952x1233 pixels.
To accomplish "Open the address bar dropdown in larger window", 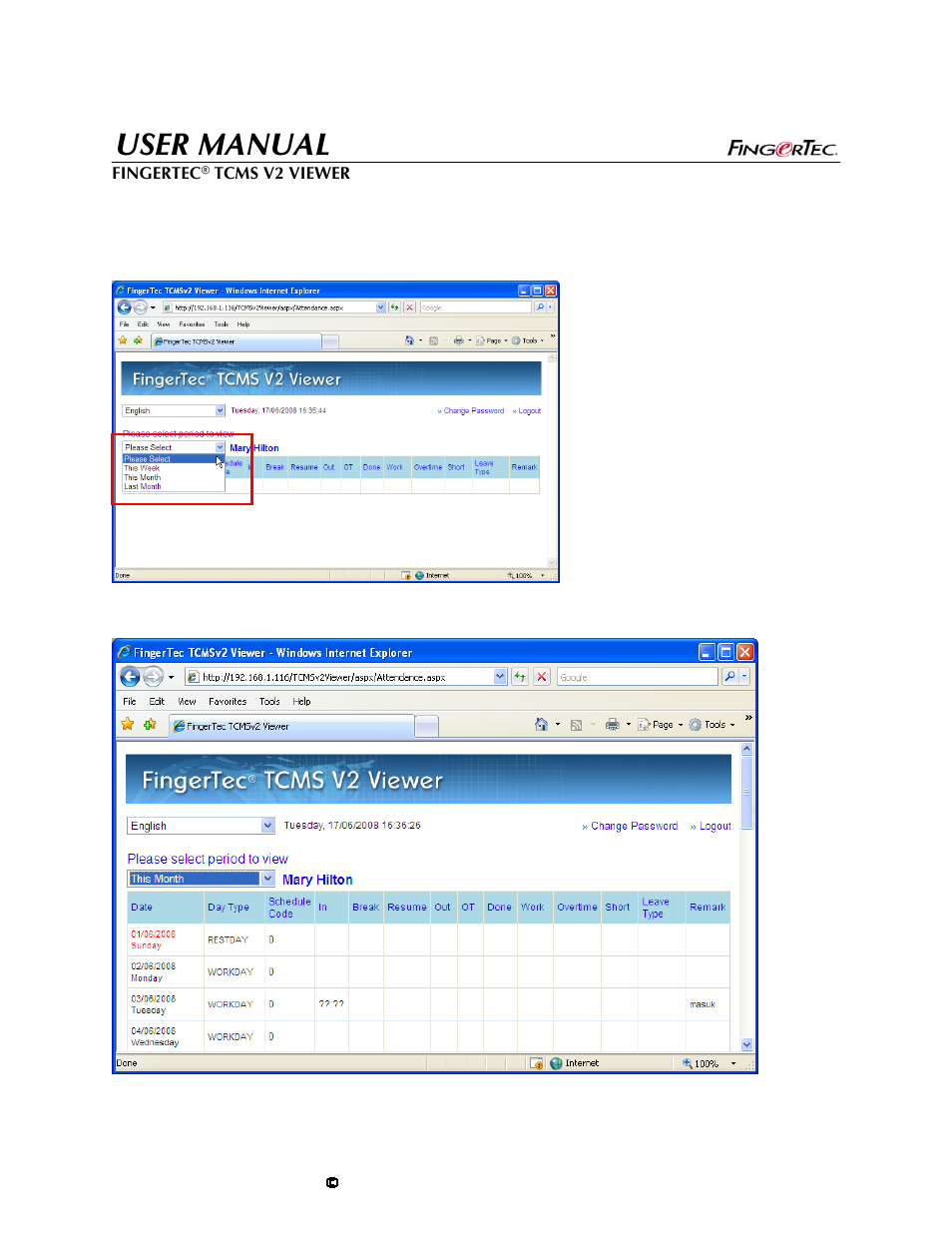I will pos(501,677).
